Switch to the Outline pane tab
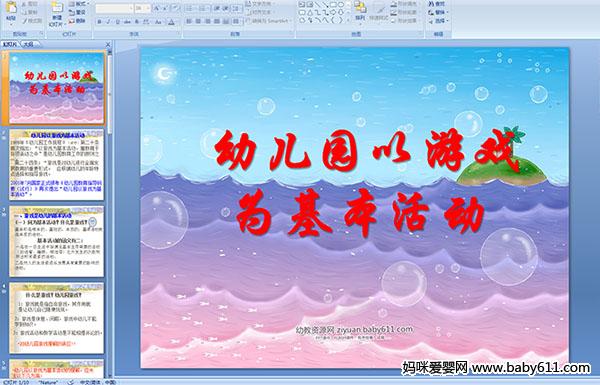600x385 pixels. pos(28,44)
